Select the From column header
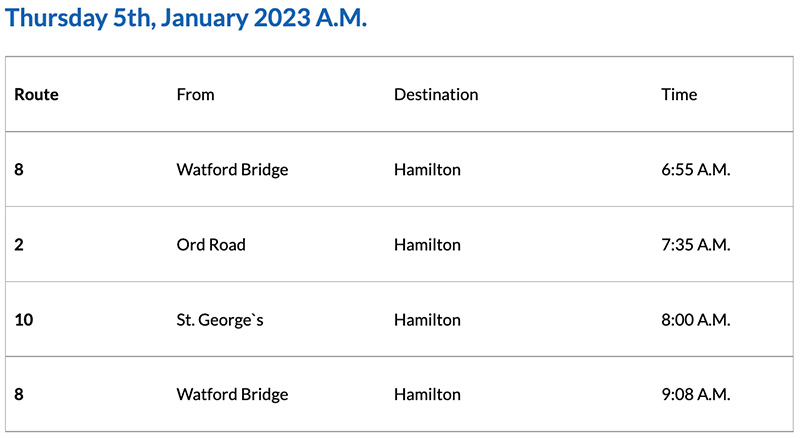 pos(195,95)
